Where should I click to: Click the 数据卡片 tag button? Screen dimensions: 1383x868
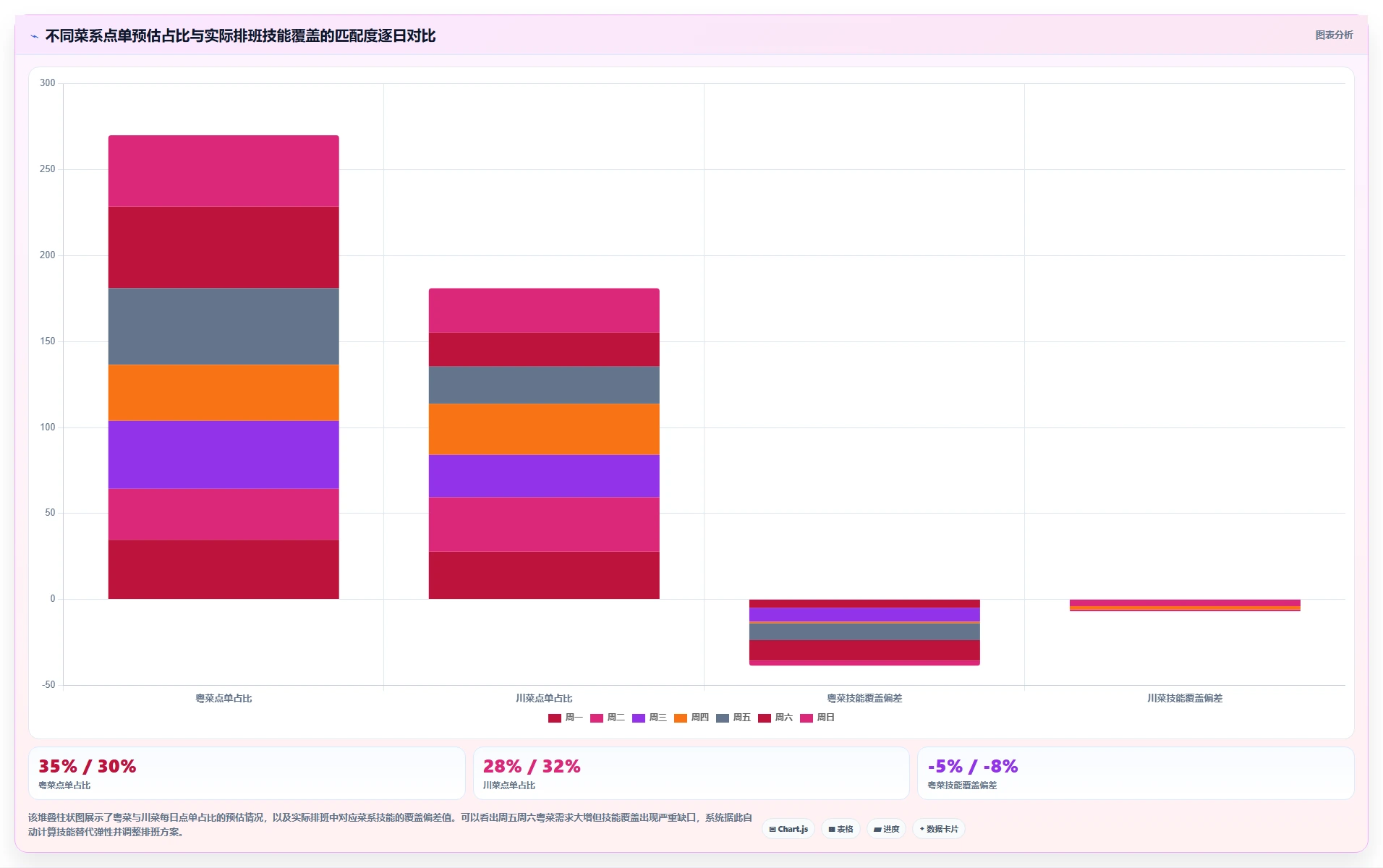(939, 829)
